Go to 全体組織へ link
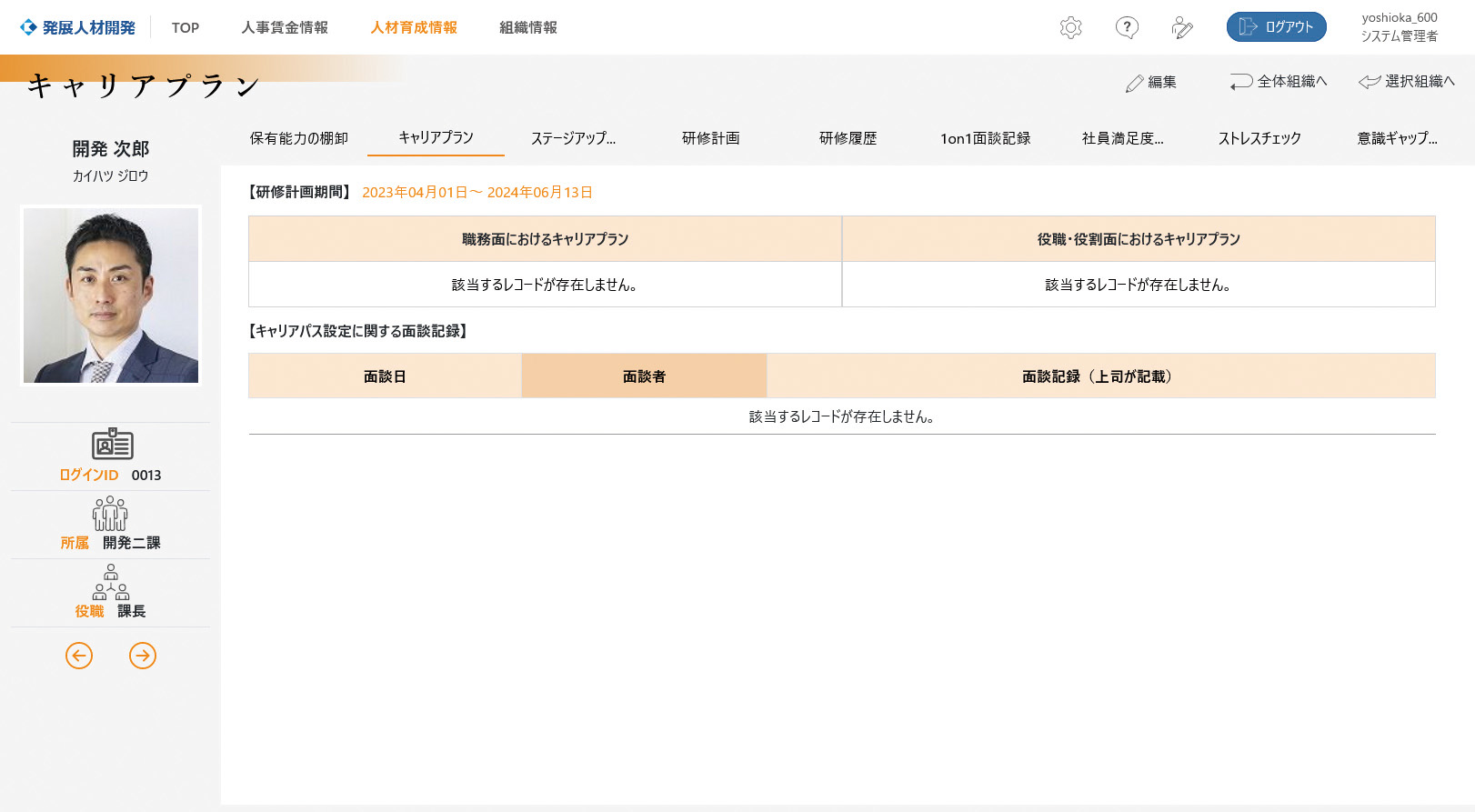The height and width of the screenshot is (812, 1475). [x=1279, y=82]
